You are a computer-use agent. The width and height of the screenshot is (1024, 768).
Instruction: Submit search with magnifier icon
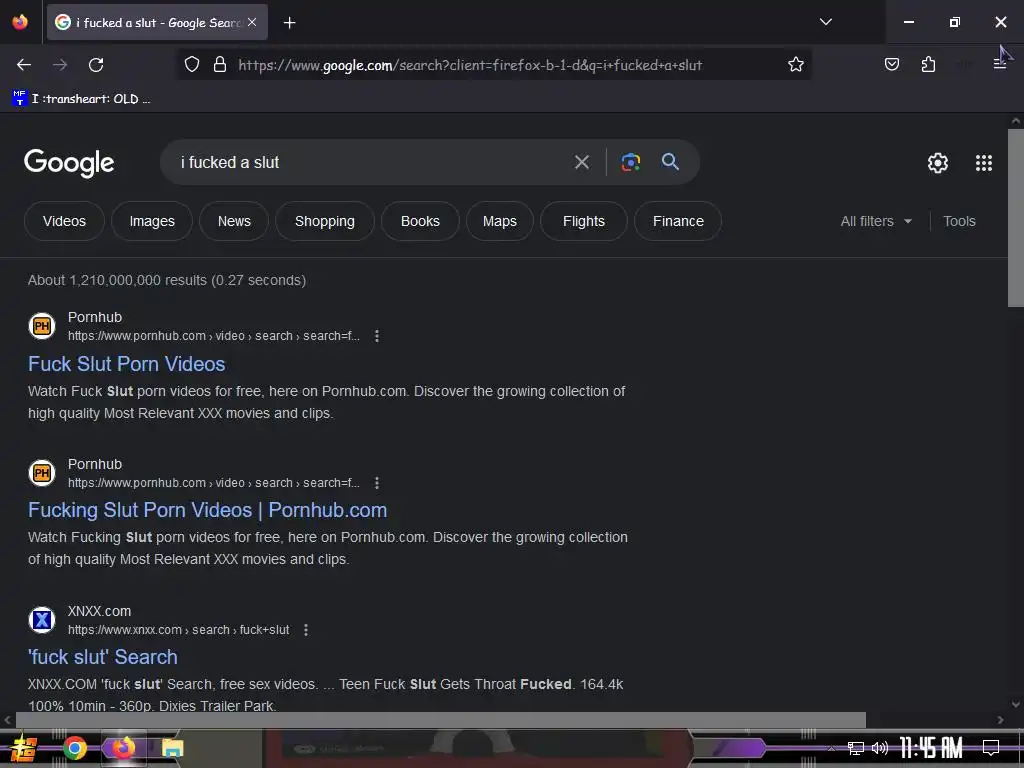tap(670, 162)
